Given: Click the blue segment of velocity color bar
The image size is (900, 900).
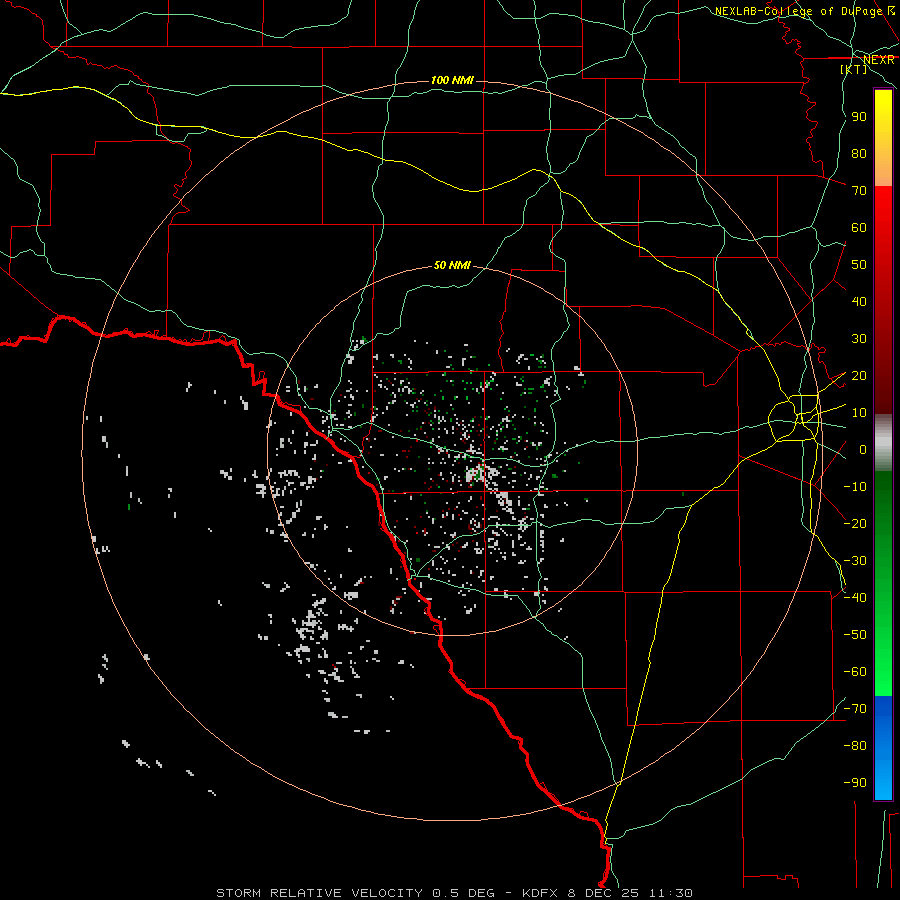Looking at the screenshot, I should tap(883, 748).
